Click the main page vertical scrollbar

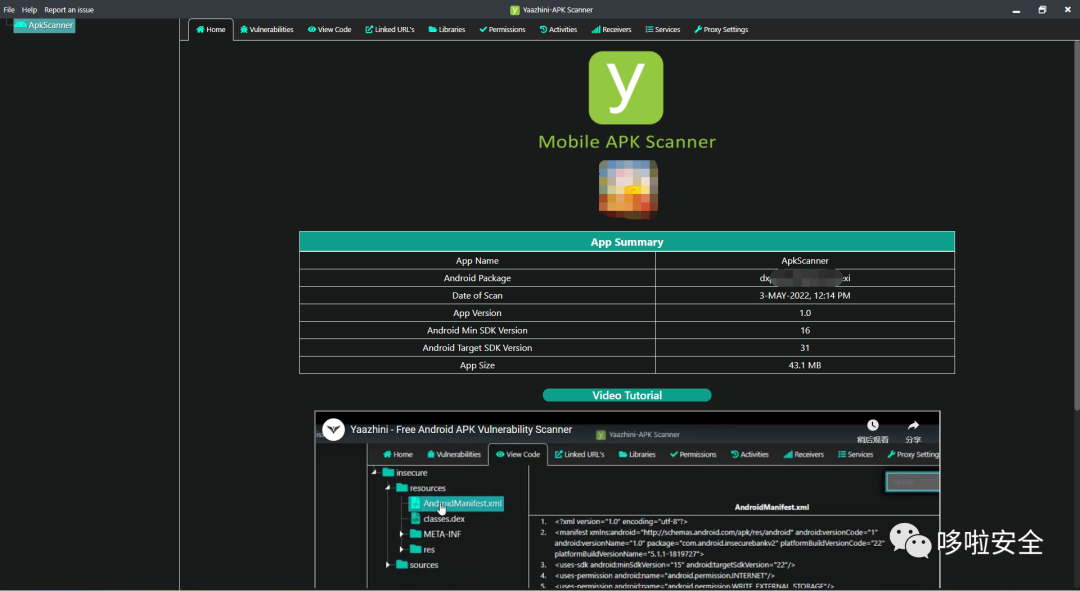tap(1076, 224)
